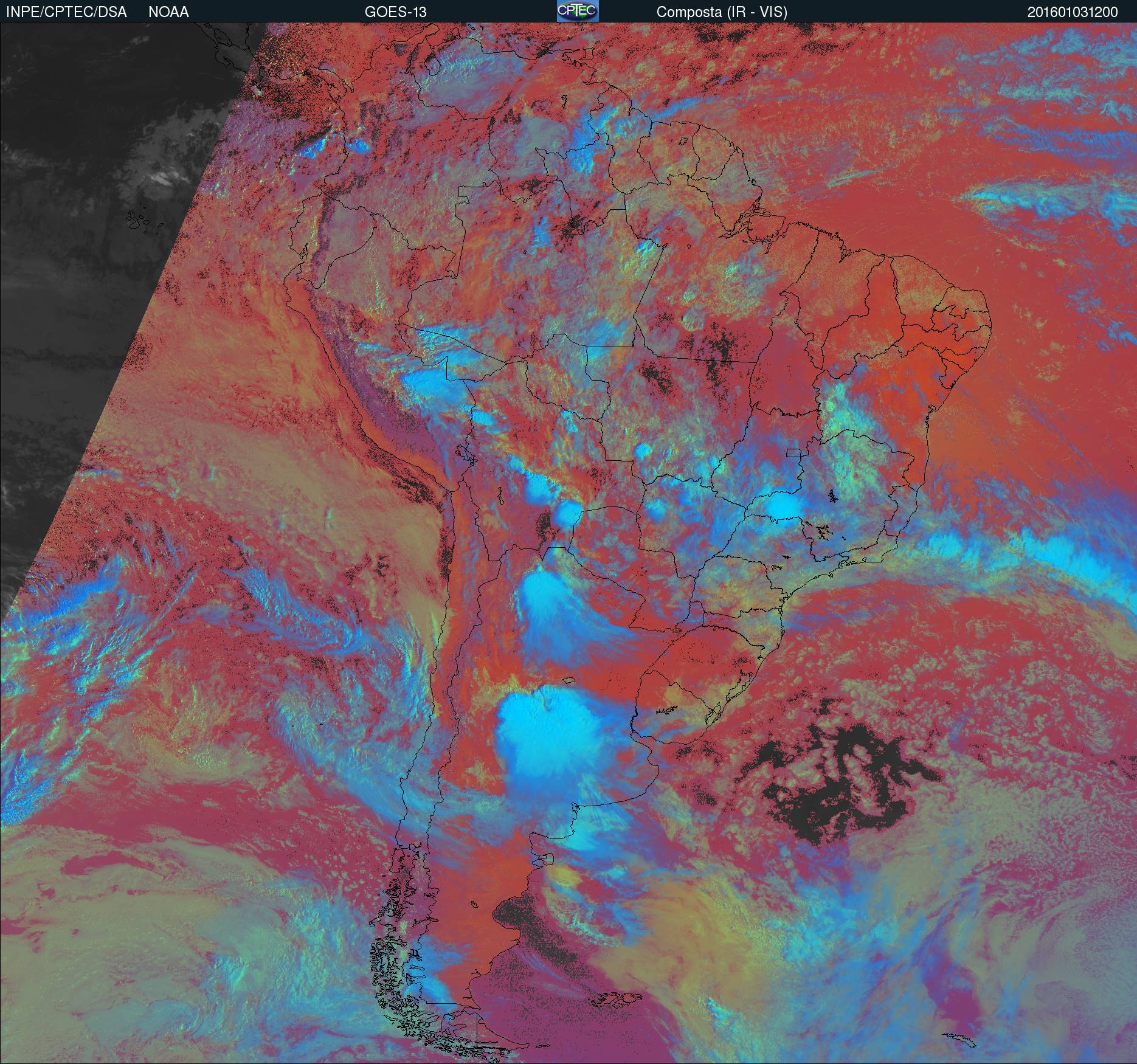This screenshot has width=1137, height=1064.
Task: Click the 201601031200 timestamp
Action: click(1073, 12)
